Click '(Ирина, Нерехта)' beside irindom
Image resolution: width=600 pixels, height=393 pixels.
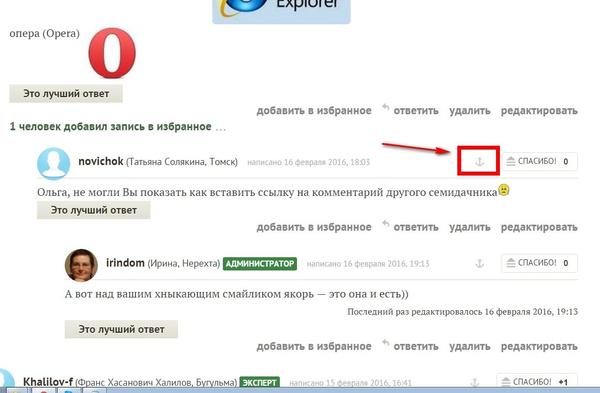(x=184, y=264)
